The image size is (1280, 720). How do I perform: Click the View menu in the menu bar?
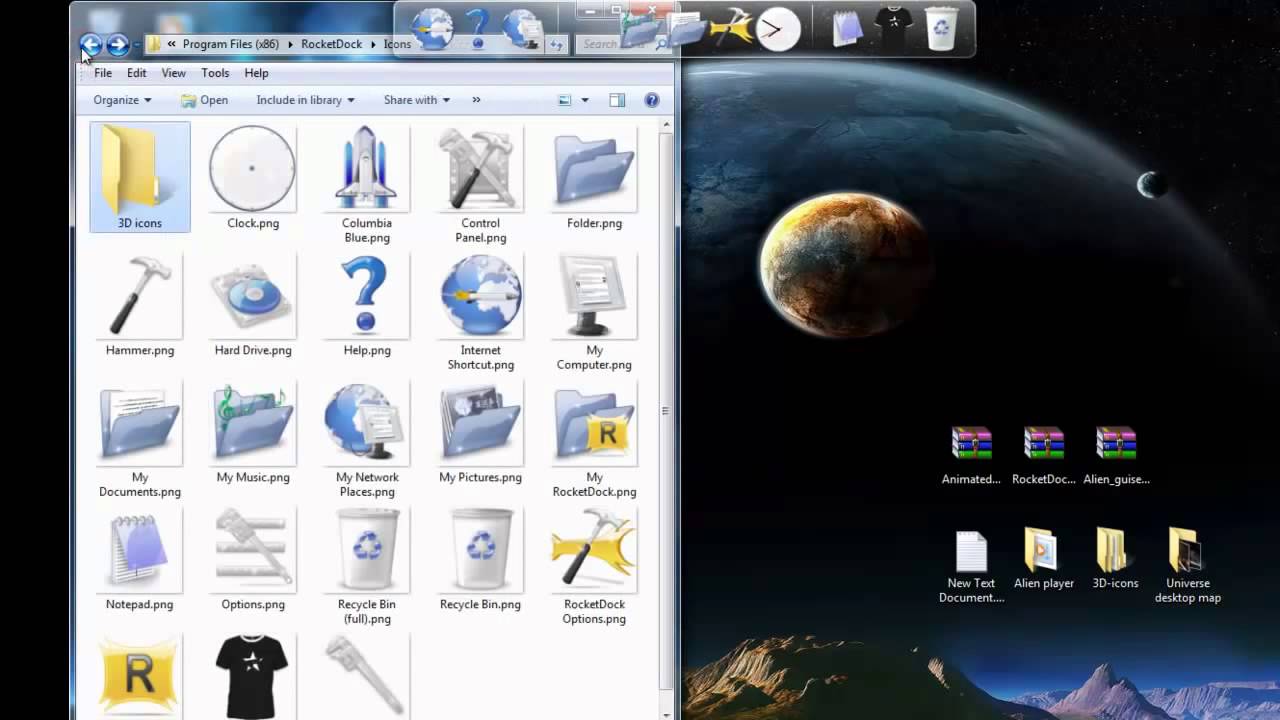tap(173, 73)
